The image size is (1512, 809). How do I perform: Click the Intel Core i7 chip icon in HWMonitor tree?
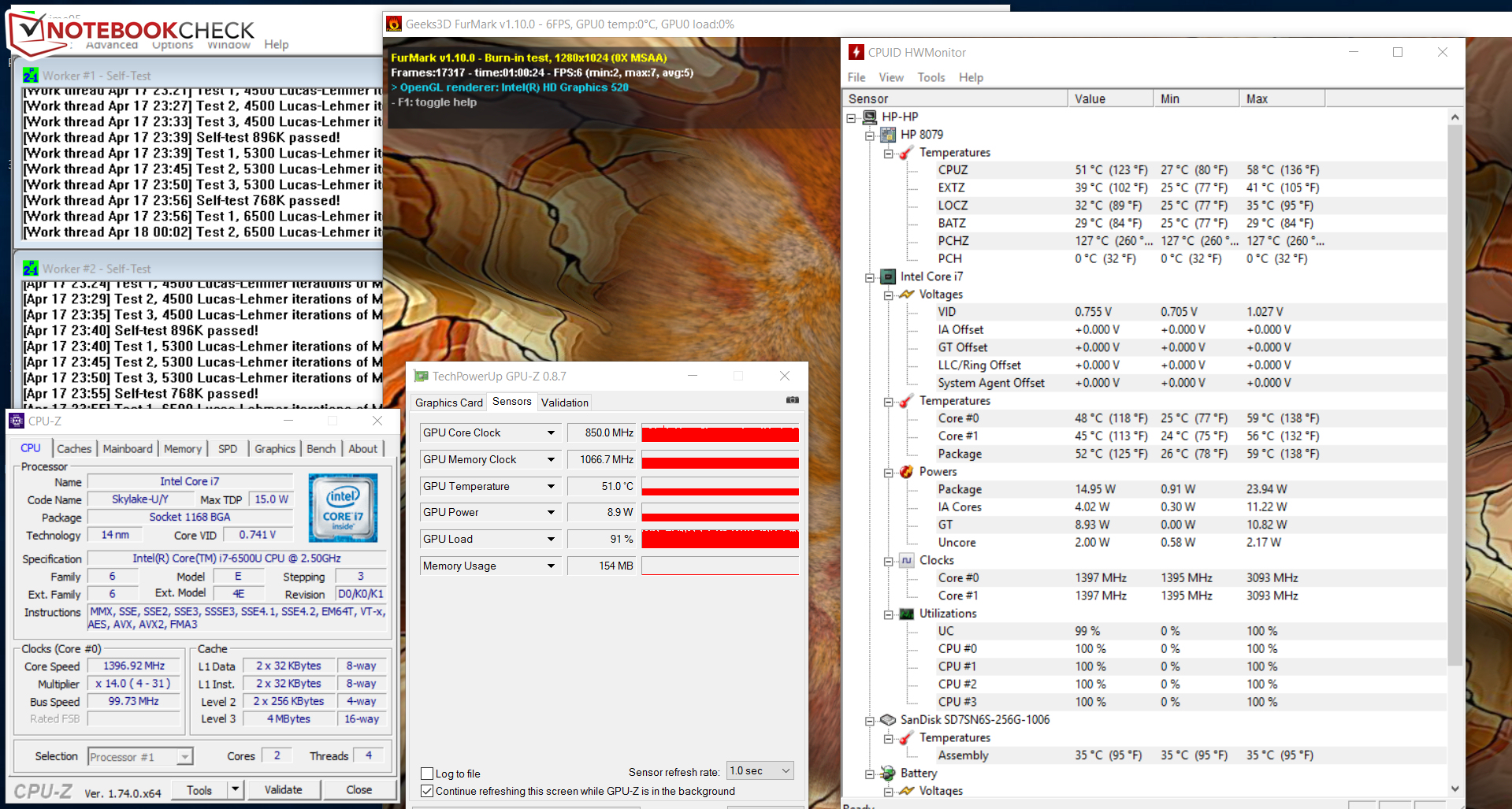coord(888,276)
